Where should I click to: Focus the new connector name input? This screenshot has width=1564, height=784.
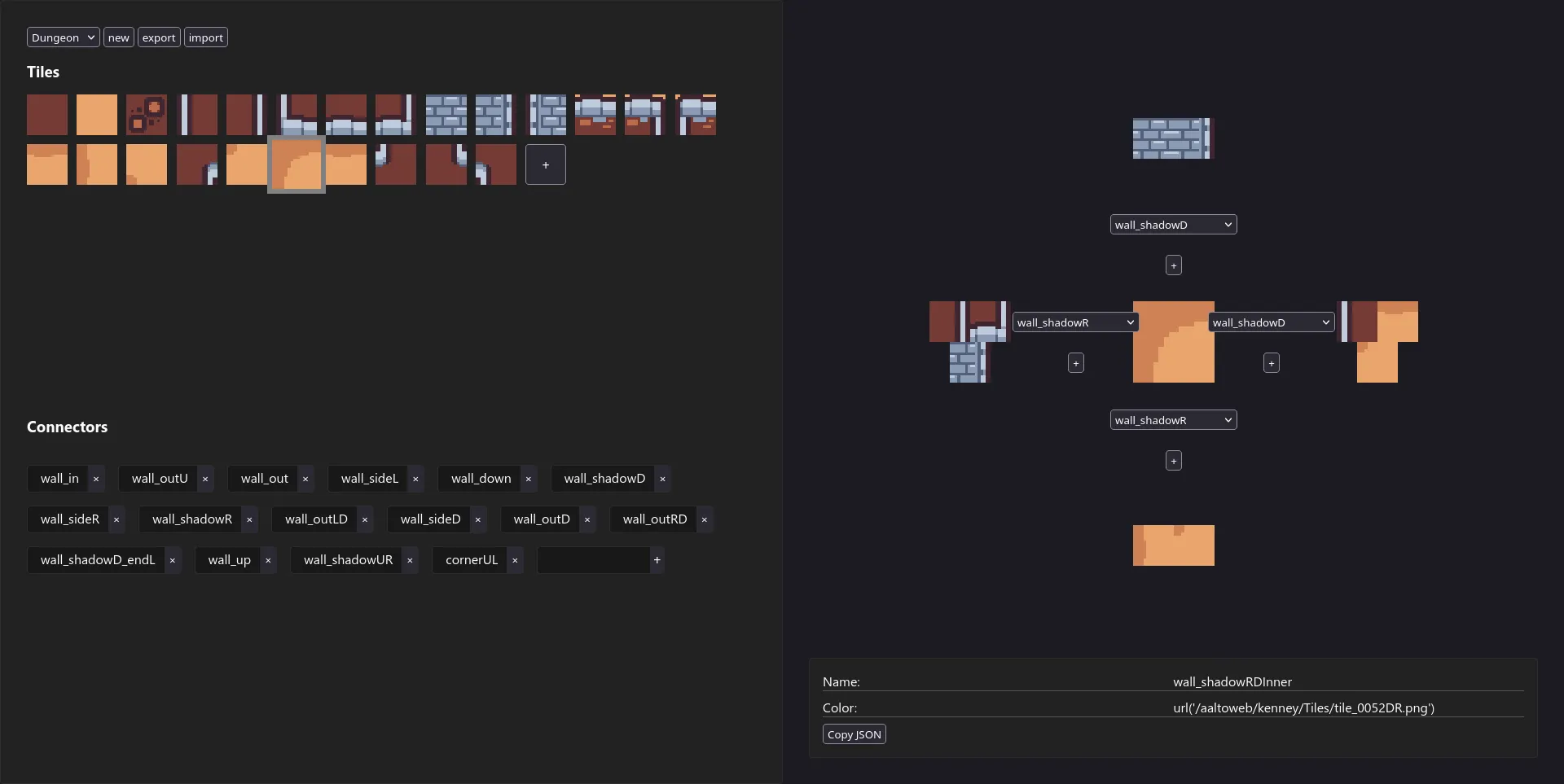[593, 560]
